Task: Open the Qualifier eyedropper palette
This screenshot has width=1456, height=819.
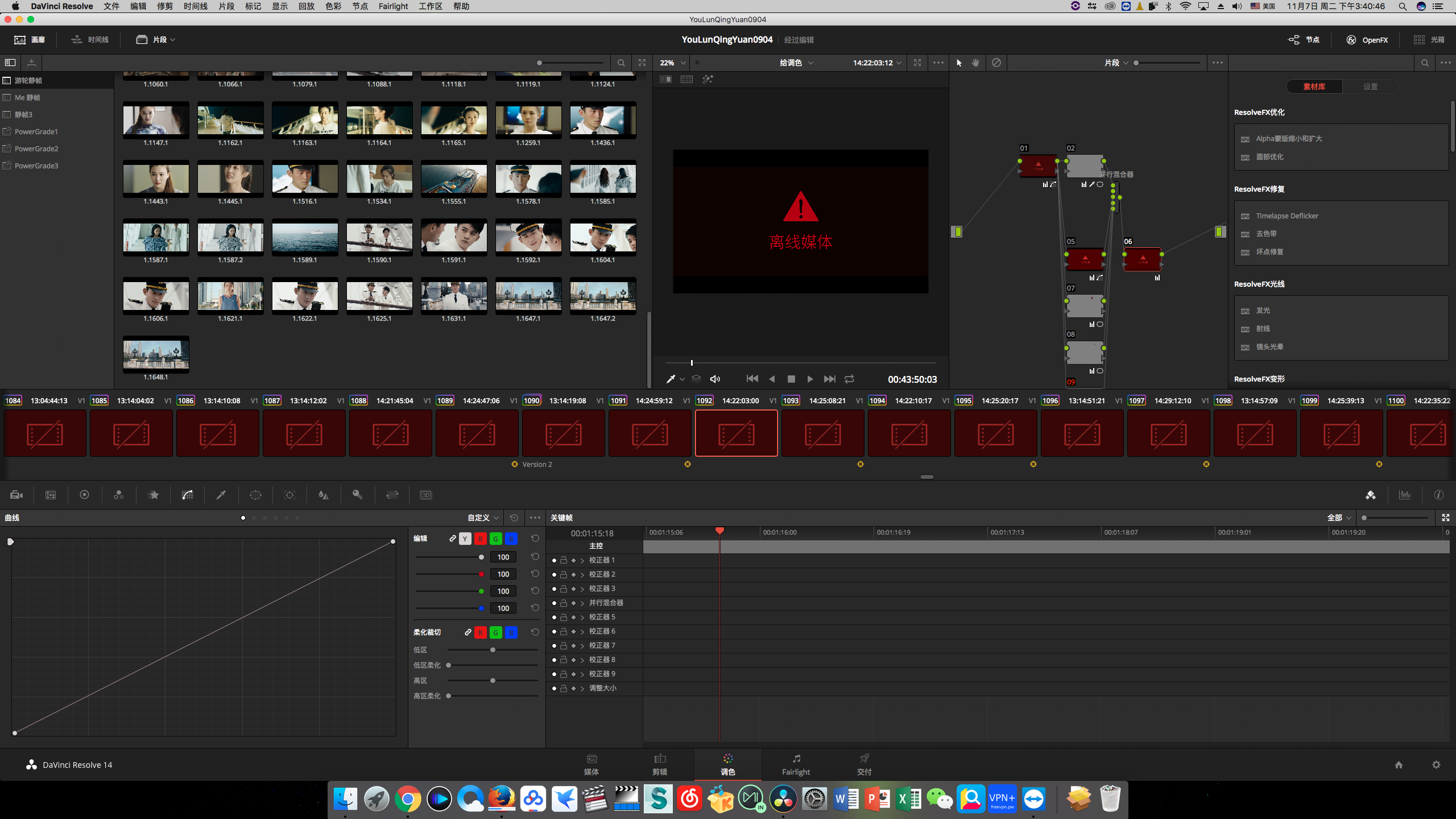Action: coord(221,495)
